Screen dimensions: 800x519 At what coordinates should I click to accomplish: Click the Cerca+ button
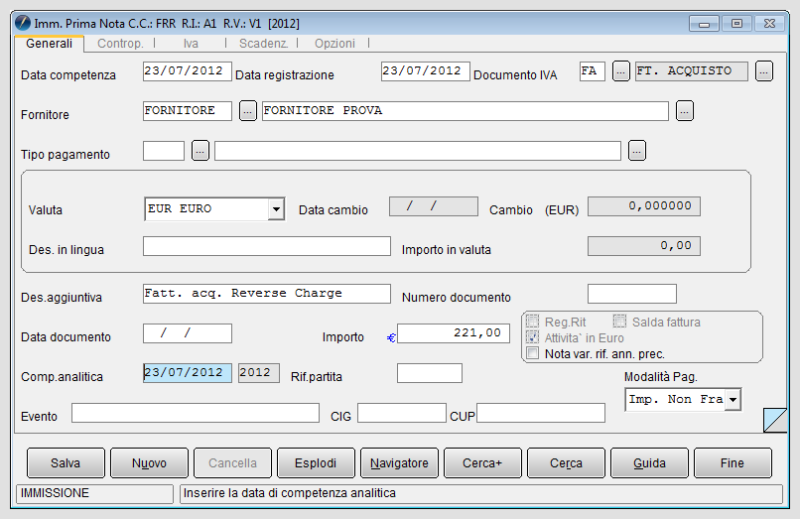click(x=483, y=463)
